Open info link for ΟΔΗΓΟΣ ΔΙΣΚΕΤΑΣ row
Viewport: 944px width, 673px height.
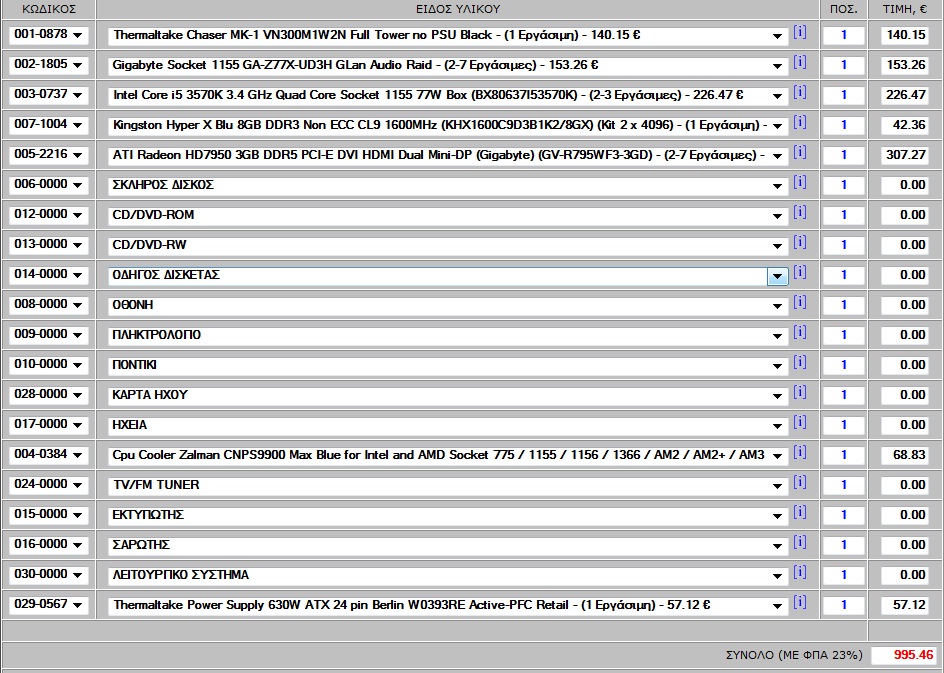(800, 272)
